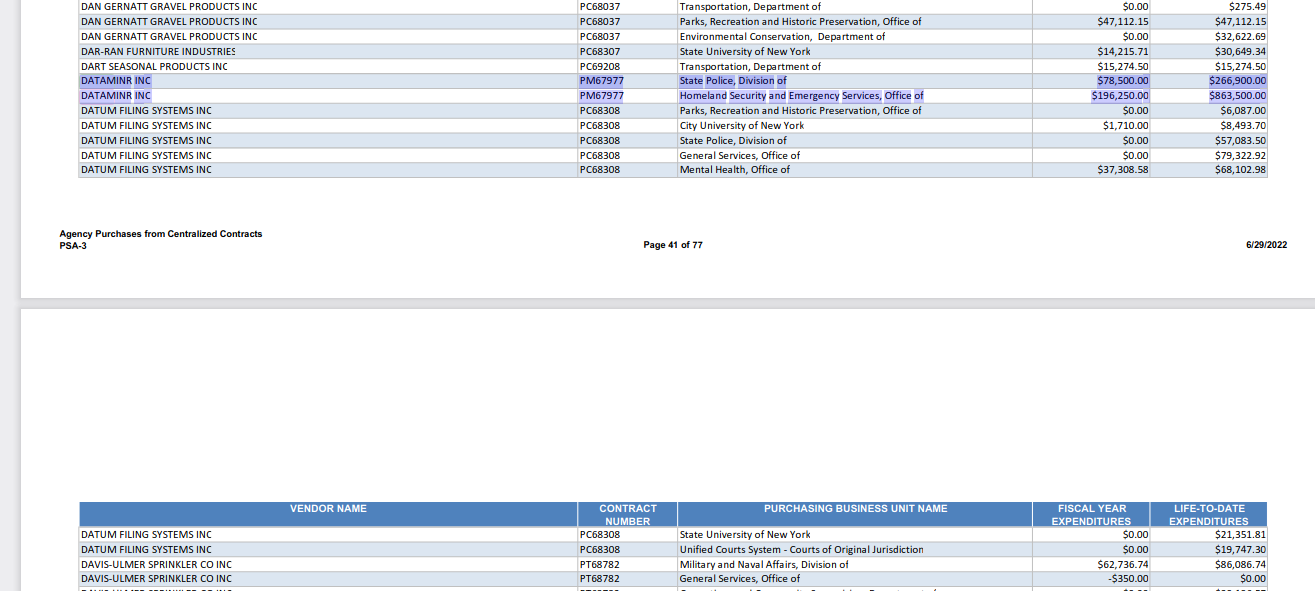
Task: Click 'Agency Purchases from Centralized Contracts' footer title
Action: click(161, 234)
